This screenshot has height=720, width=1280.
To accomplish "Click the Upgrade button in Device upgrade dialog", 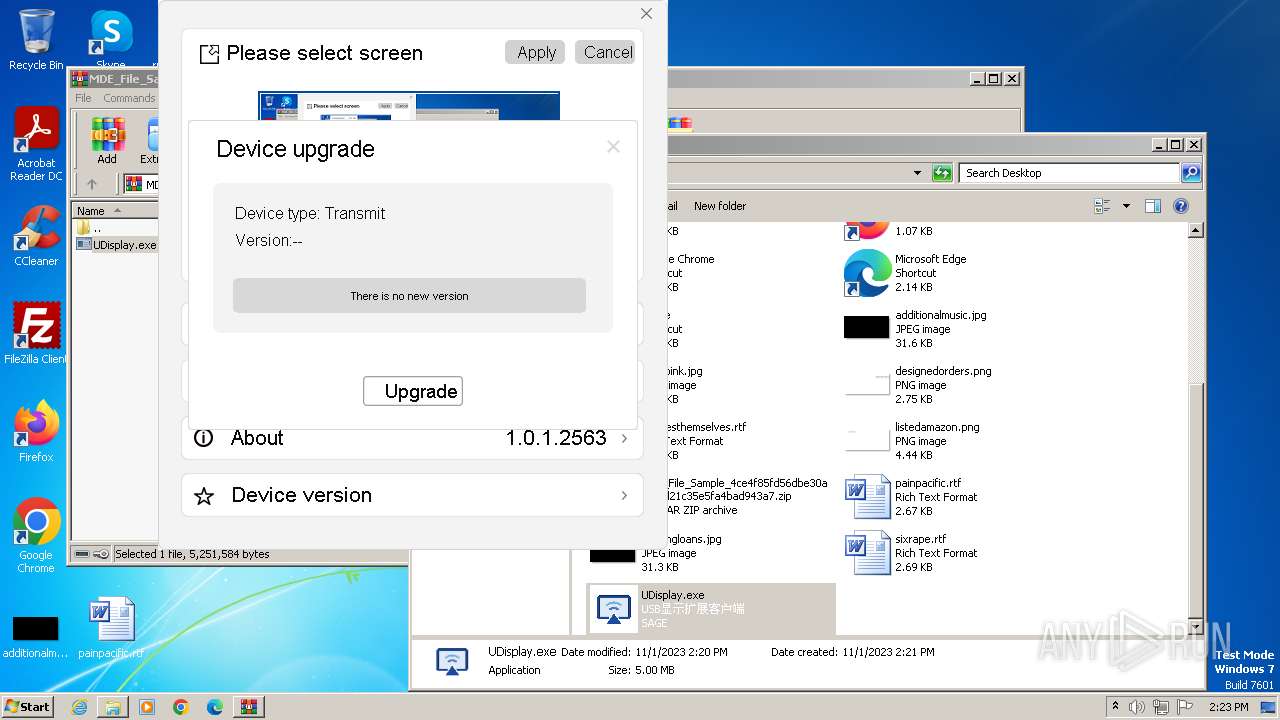I will pyautogui.click(x=413, y=391).
